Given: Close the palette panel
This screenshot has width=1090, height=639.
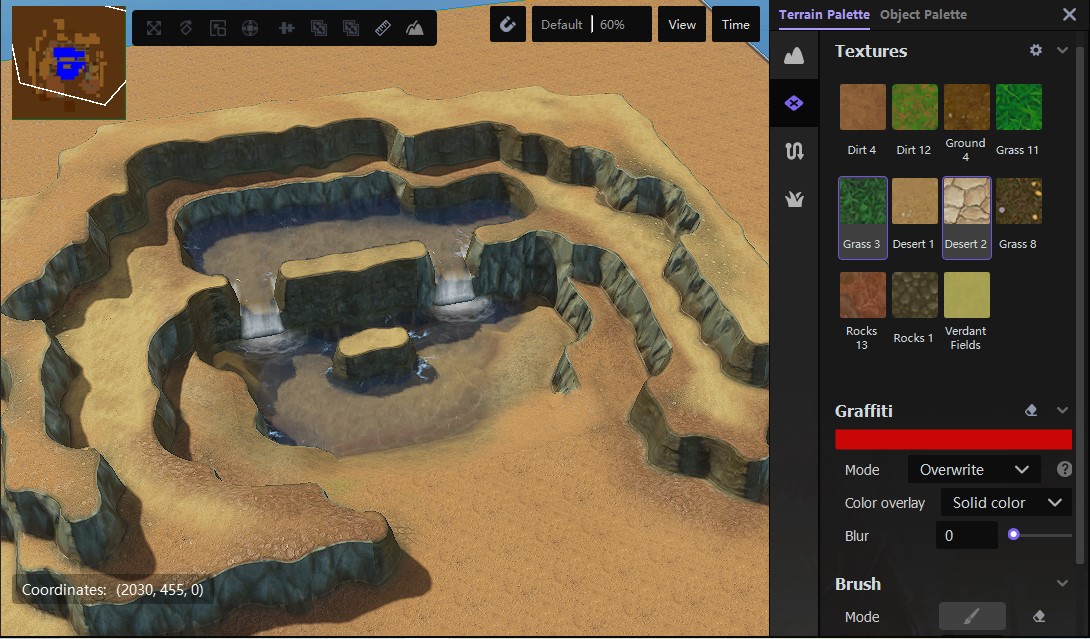Looking at the screenshot, I should [1069, 15].
